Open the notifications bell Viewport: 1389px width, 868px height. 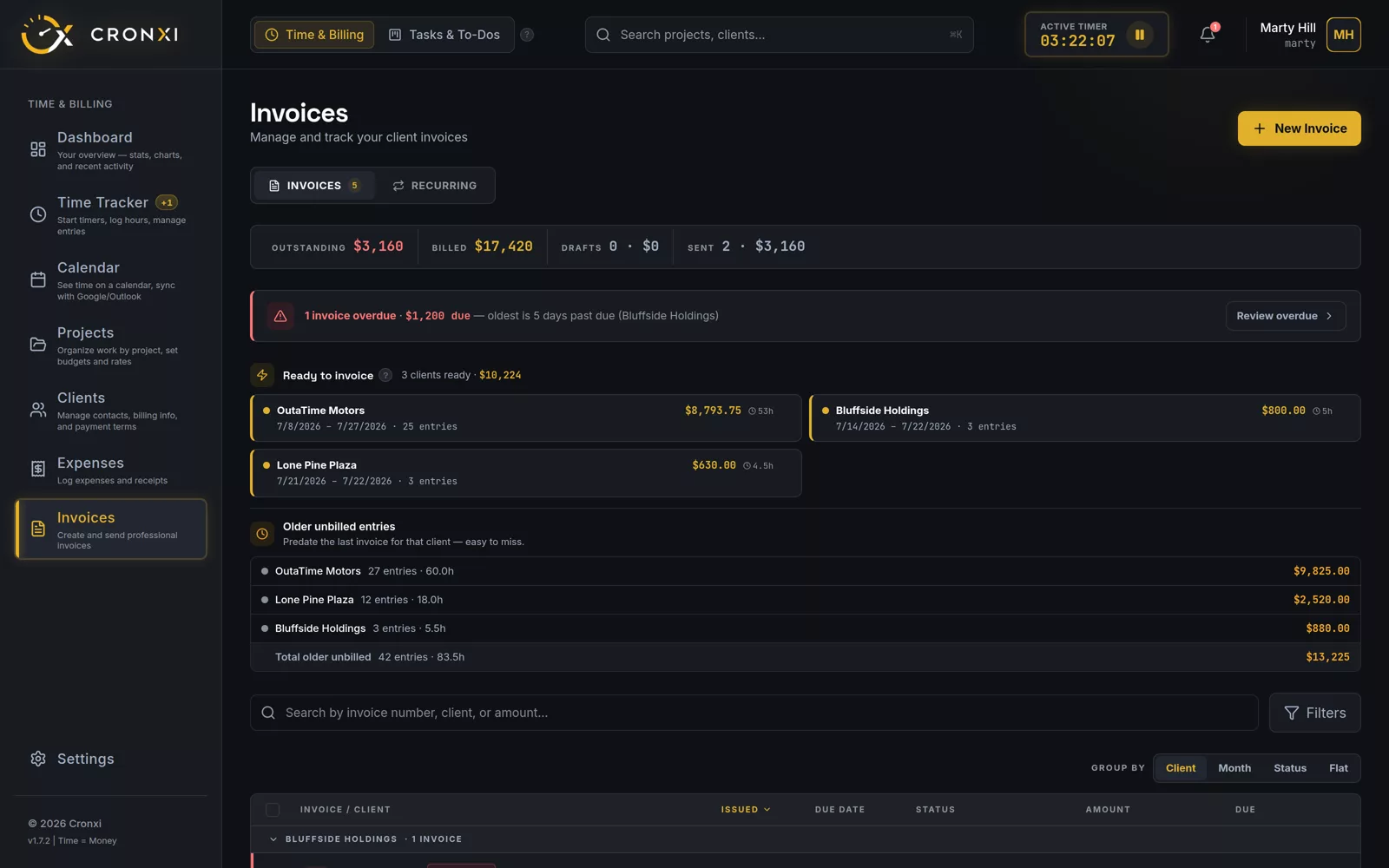1208,35
